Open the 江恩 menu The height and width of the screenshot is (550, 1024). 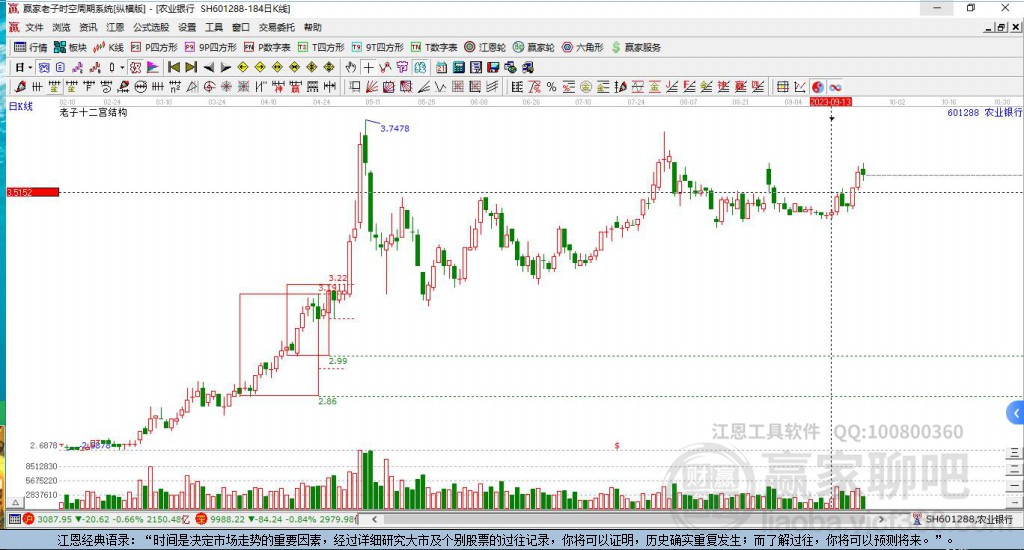115,27
